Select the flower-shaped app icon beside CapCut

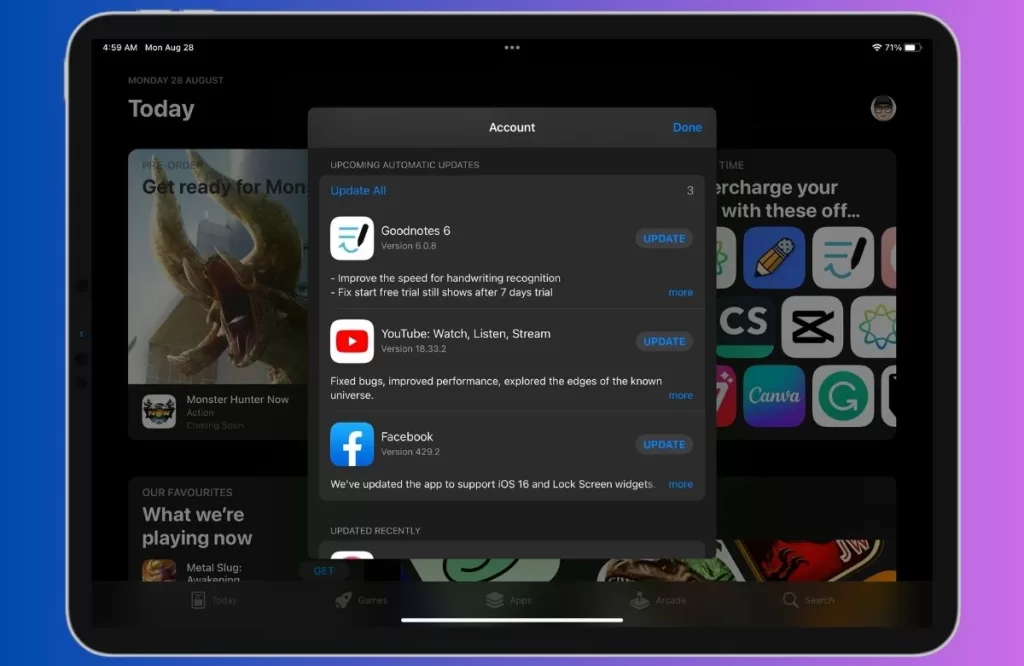tap(874, 327)
